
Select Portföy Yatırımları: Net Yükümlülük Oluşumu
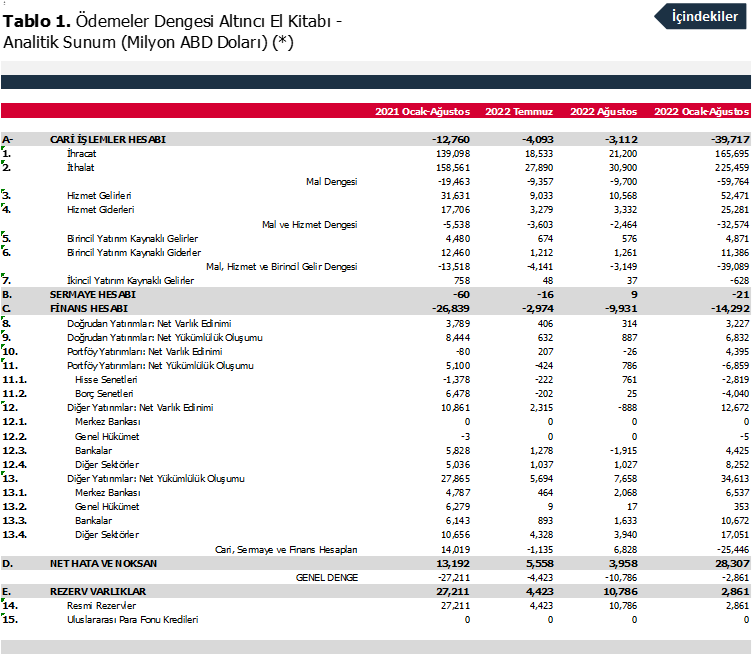[x=160, y=365]
